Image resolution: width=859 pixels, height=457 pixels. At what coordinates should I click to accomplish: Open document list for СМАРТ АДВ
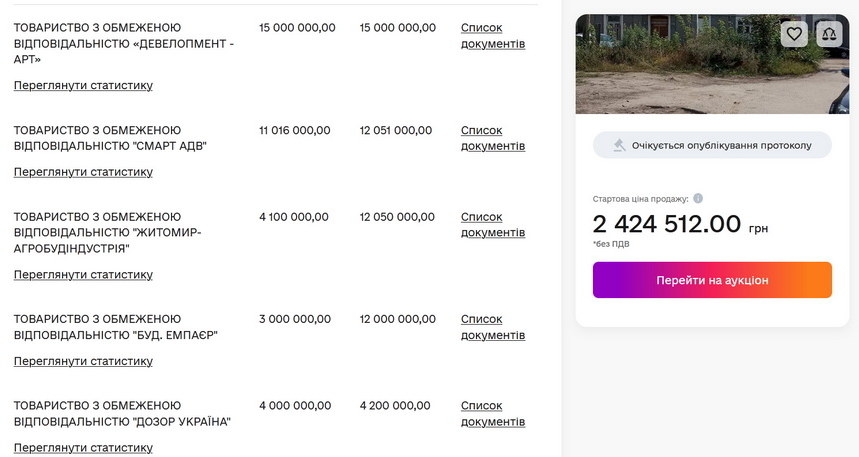492,138
